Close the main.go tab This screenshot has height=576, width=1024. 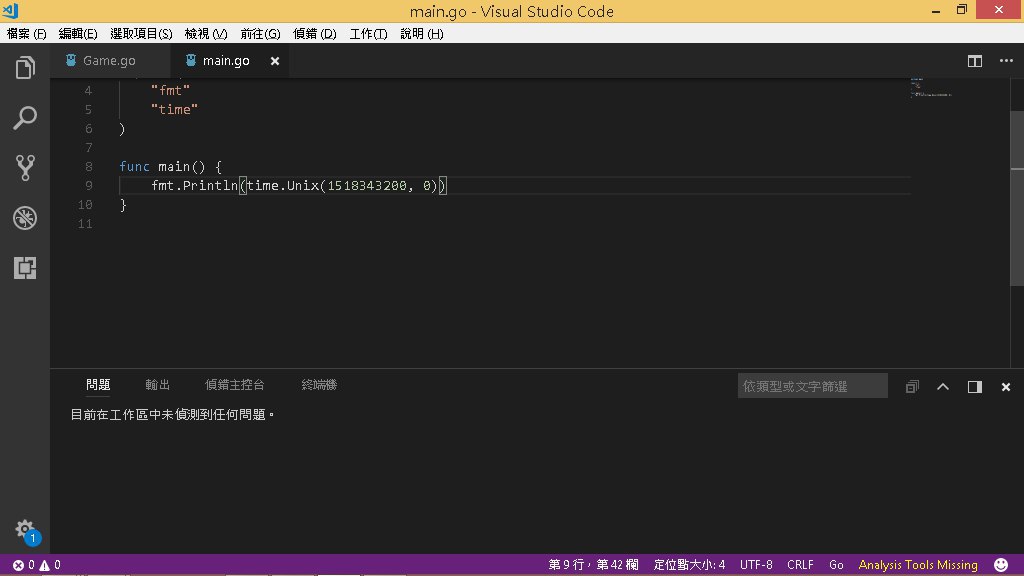point(275,61)
